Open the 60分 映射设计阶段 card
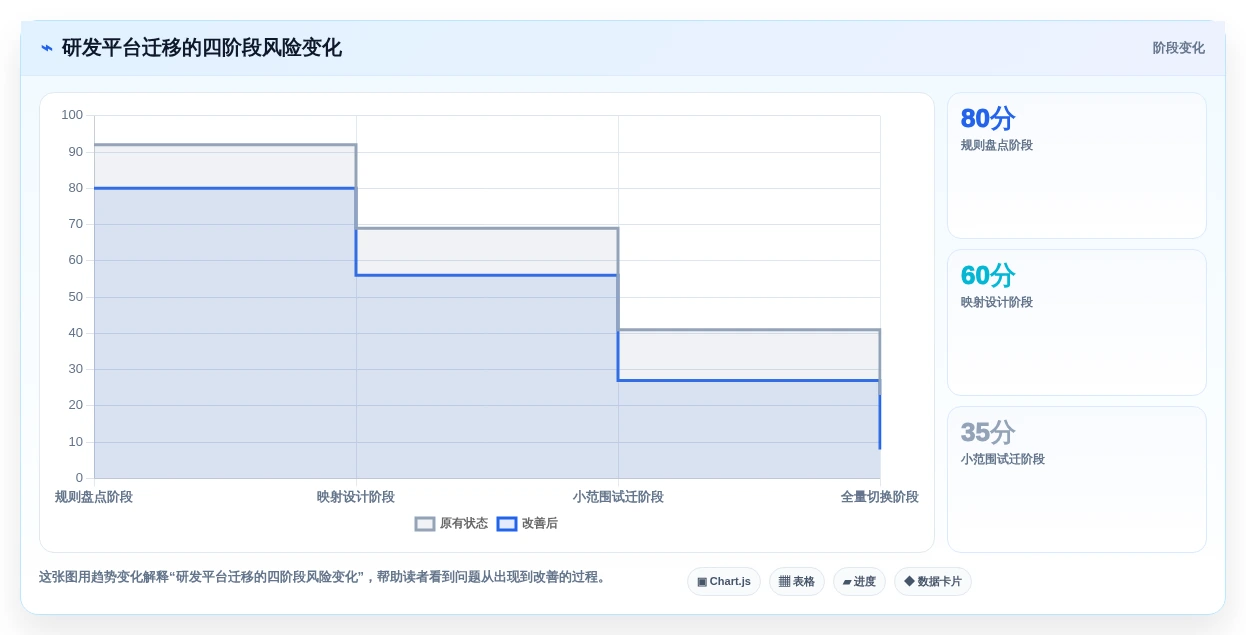This screenshot has width=1246, height=635. click(1077, 322)
